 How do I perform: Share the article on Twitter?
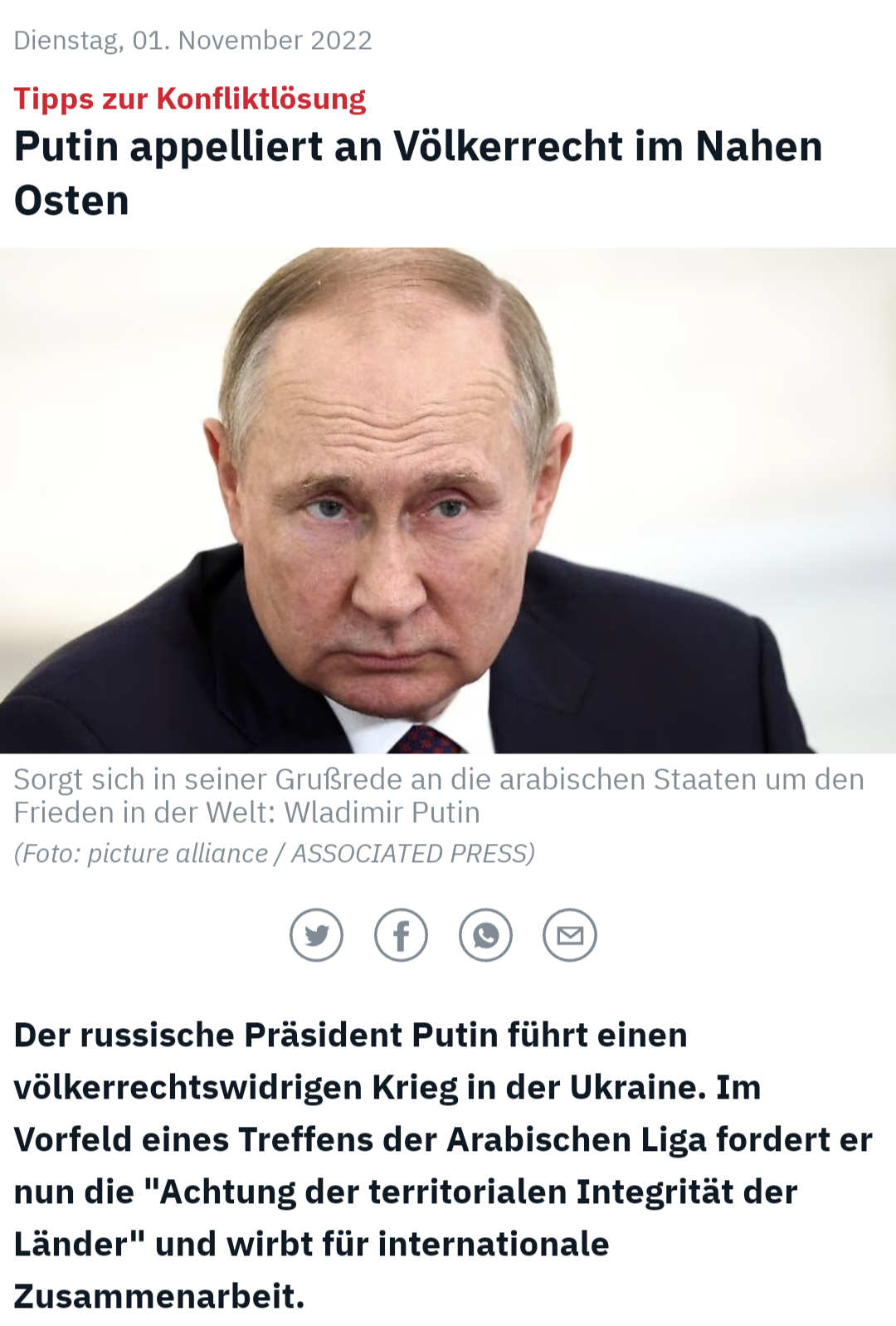pos(316,935)
